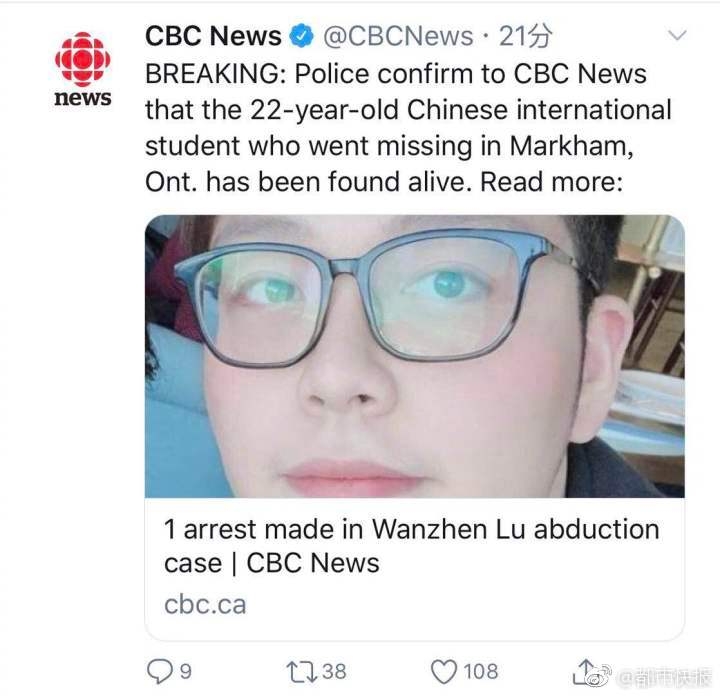Click the blue verified badge

click(300, 36)
